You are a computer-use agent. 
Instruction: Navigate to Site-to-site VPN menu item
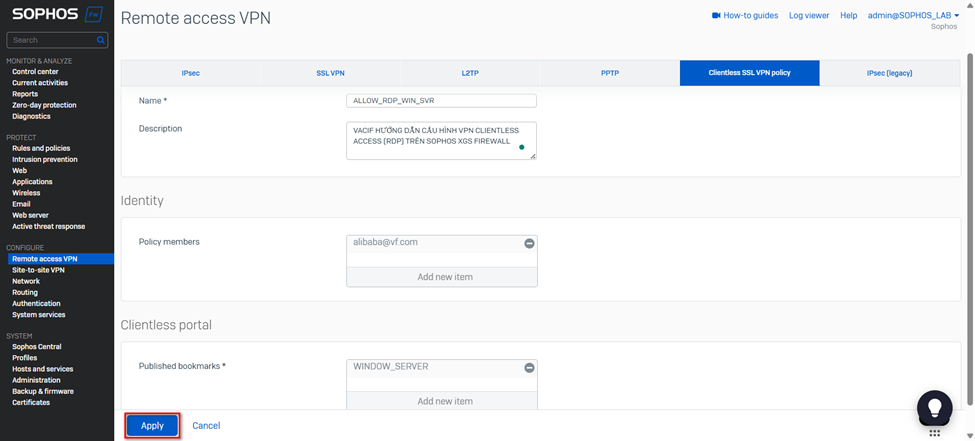click(38, 270)
